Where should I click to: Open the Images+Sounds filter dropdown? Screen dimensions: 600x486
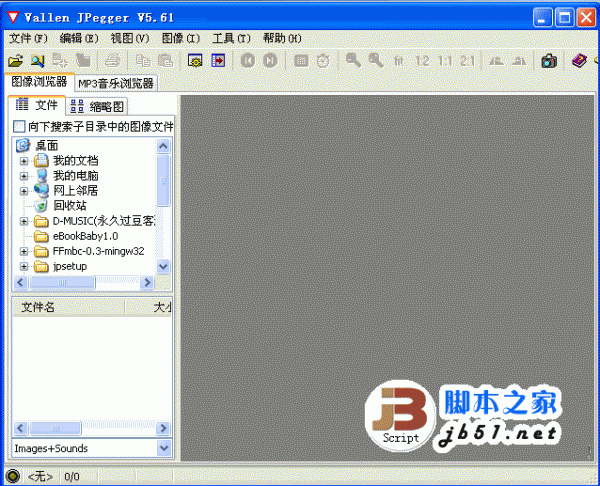[164, 448]
